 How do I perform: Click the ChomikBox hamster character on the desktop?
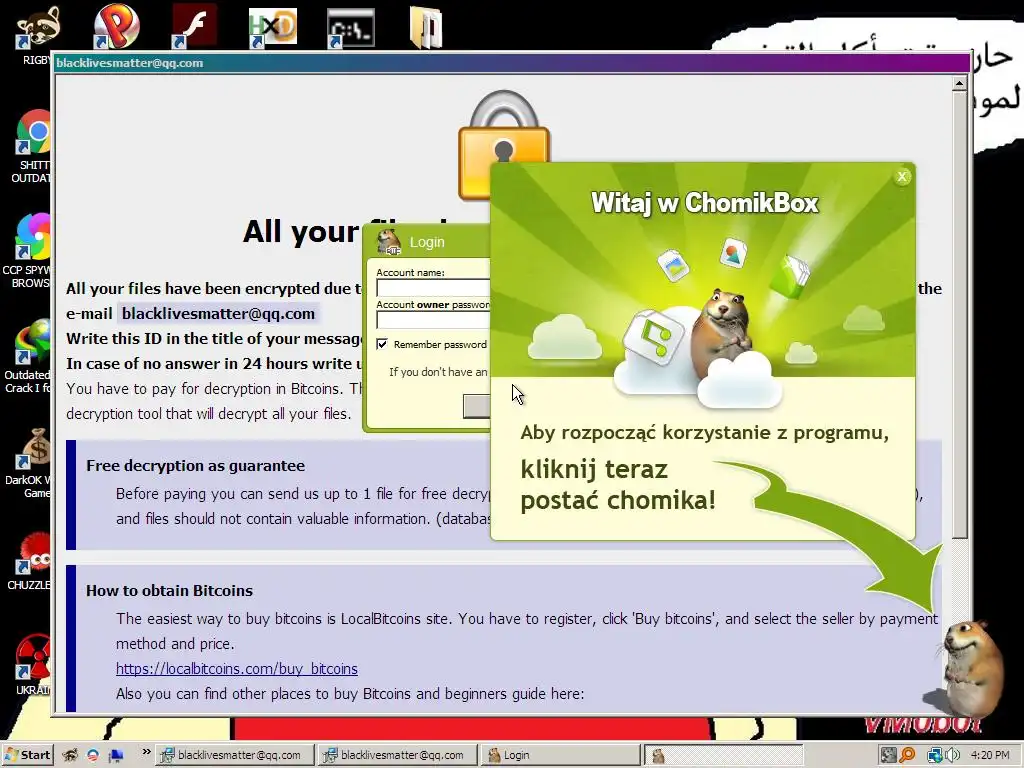[971, 667]
